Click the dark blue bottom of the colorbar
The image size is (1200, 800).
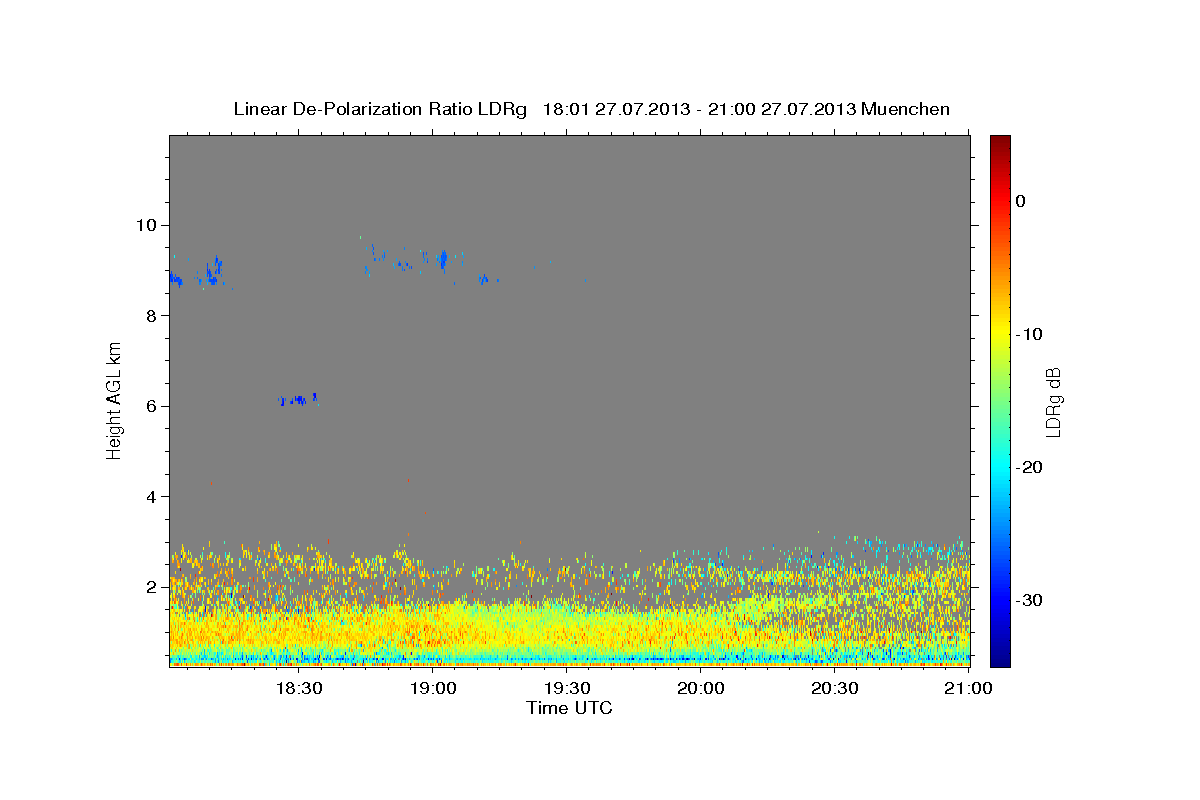[1000, 655]
